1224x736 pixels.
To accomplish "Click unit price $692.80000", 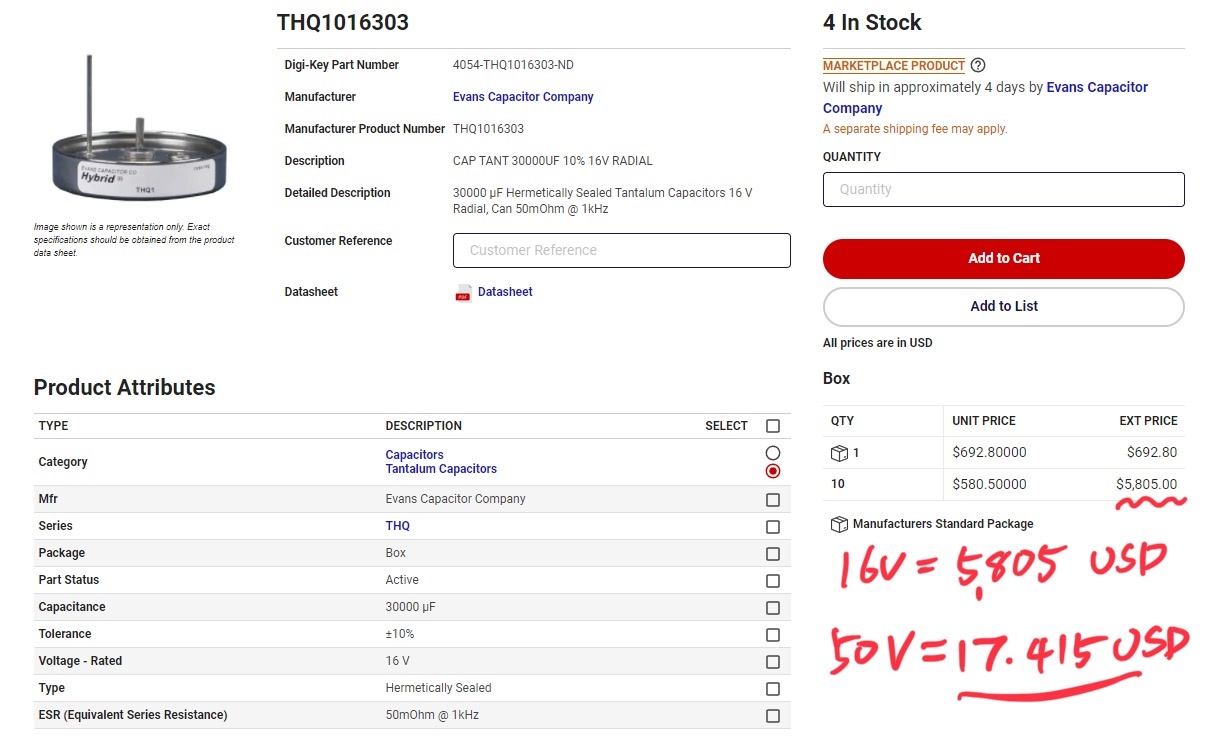I will pos(989,452).
